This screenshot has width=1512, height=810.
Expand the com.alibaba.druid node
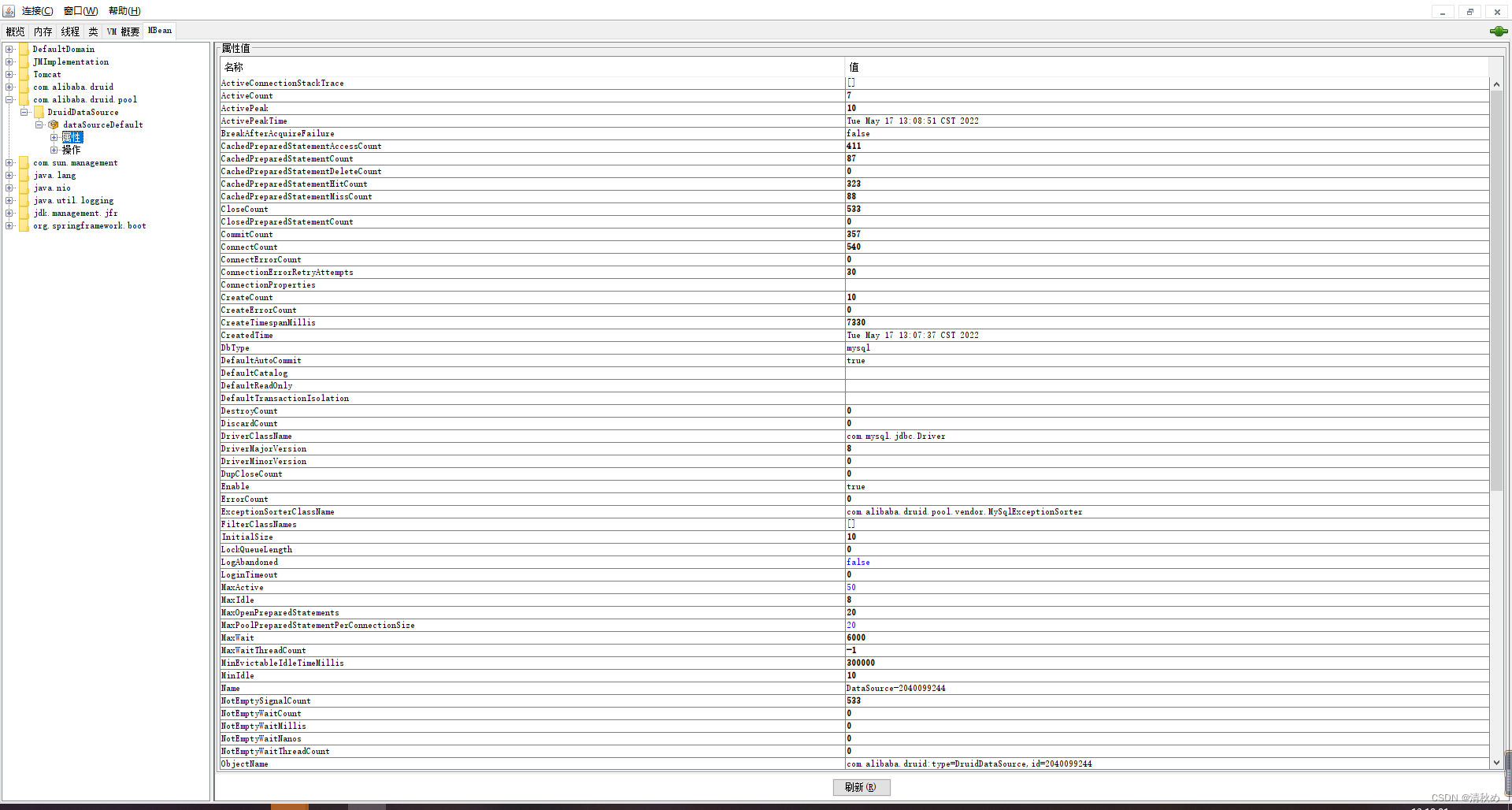coord(9,87)
